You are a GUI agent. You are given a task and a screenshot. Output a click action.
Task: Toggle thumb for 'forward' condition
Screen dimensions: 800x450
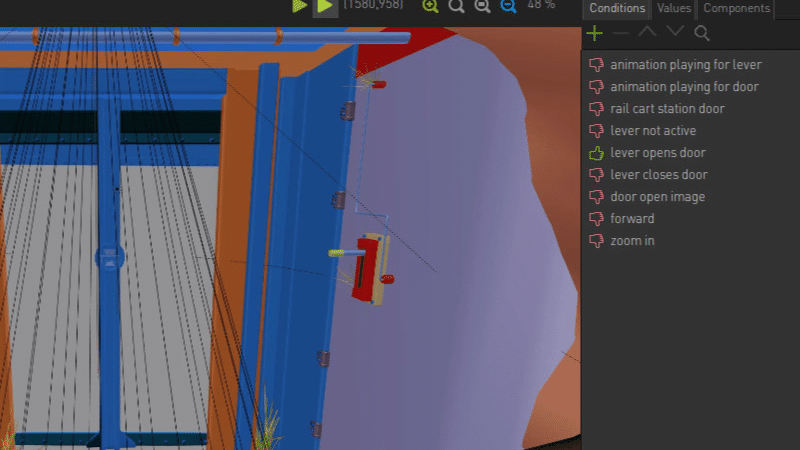click(x=596, y=219)
